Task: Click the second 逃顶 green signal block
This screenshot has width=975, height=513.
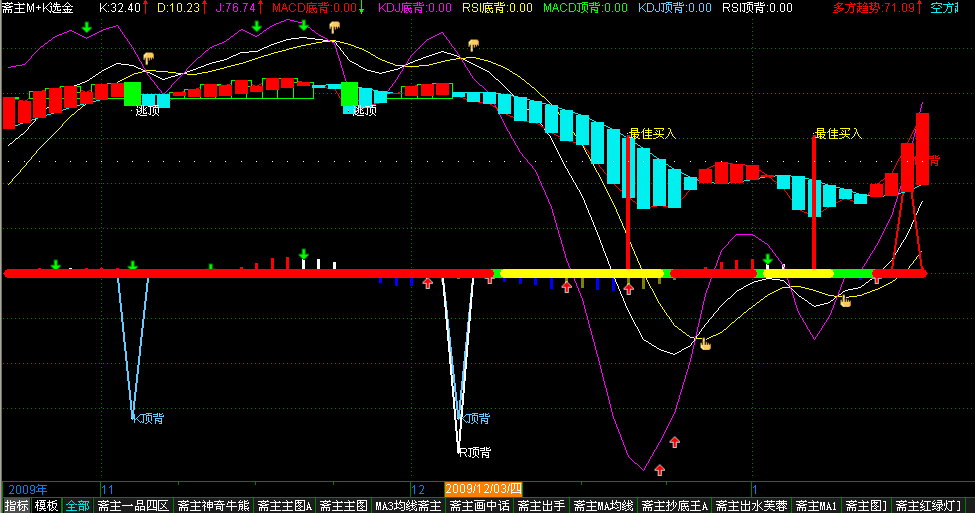Action: click(x=349, y=94)
